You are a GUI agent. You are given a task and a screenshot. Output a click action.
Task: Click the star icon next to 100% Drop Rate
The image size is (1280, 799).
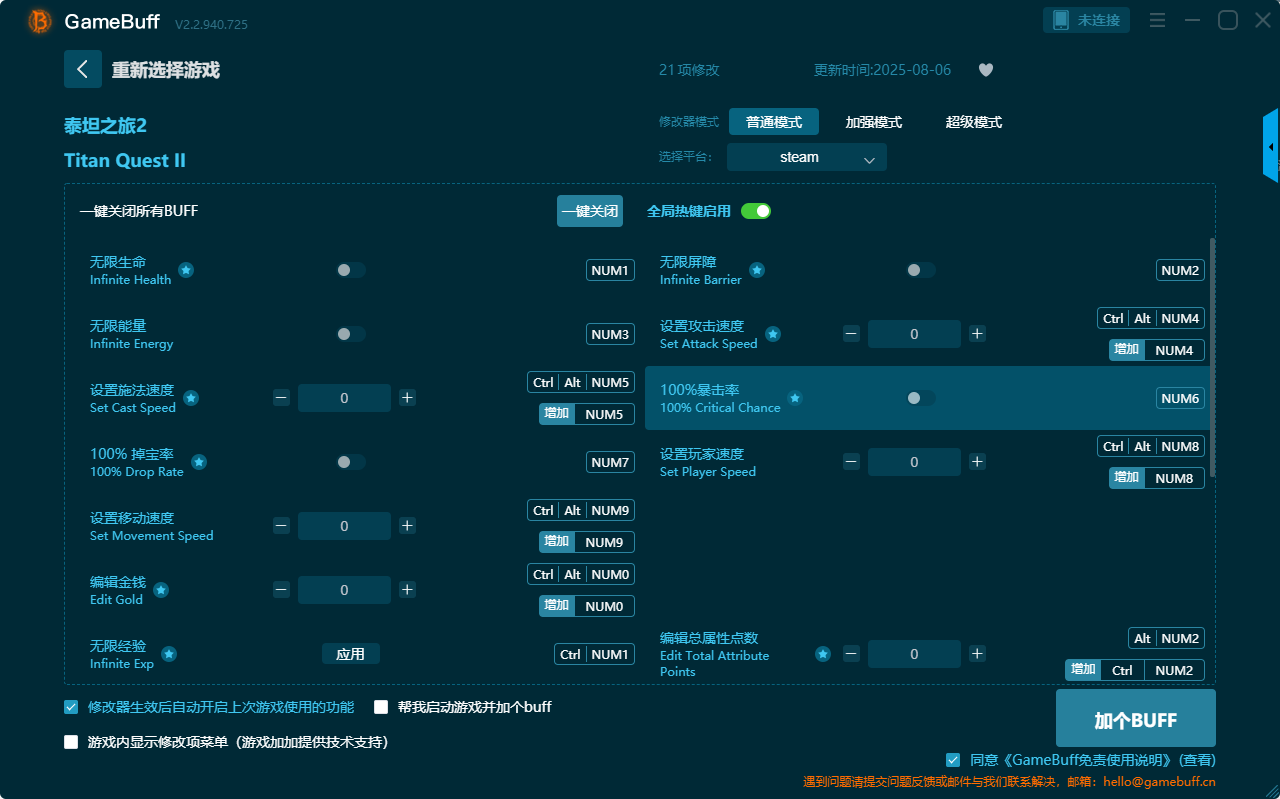pyautogui.click(x=199, y=462)
